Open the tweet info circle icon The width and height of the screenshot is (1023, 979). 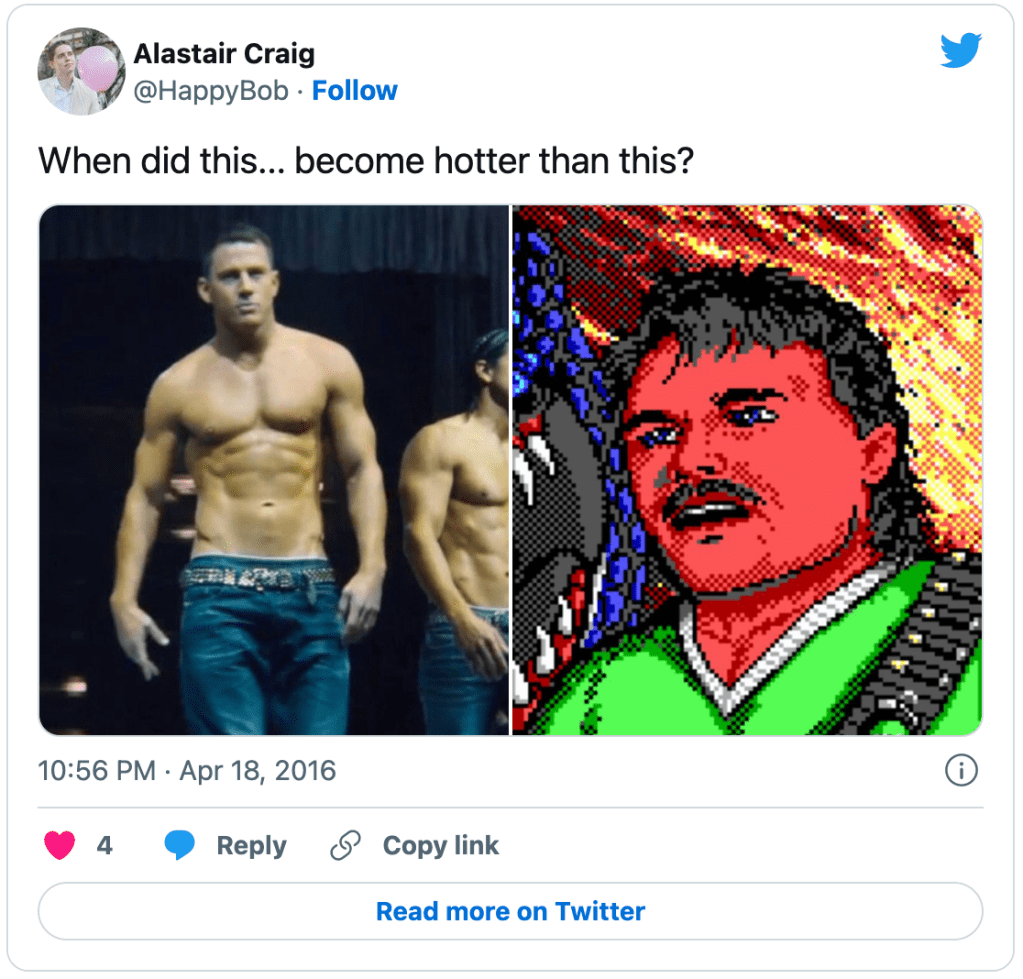pos(961,771)
